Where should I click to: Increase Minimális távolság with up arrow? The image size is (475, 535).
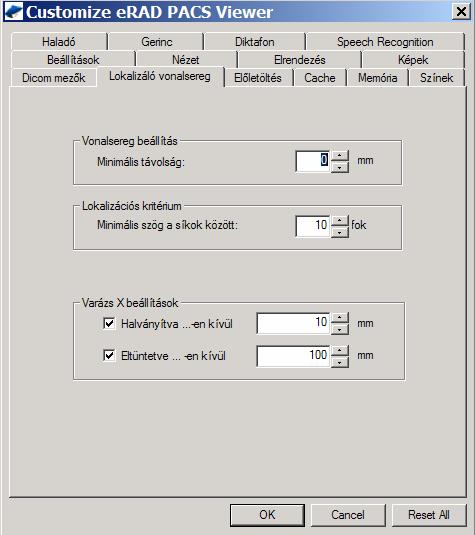click(x=340, y=156)
